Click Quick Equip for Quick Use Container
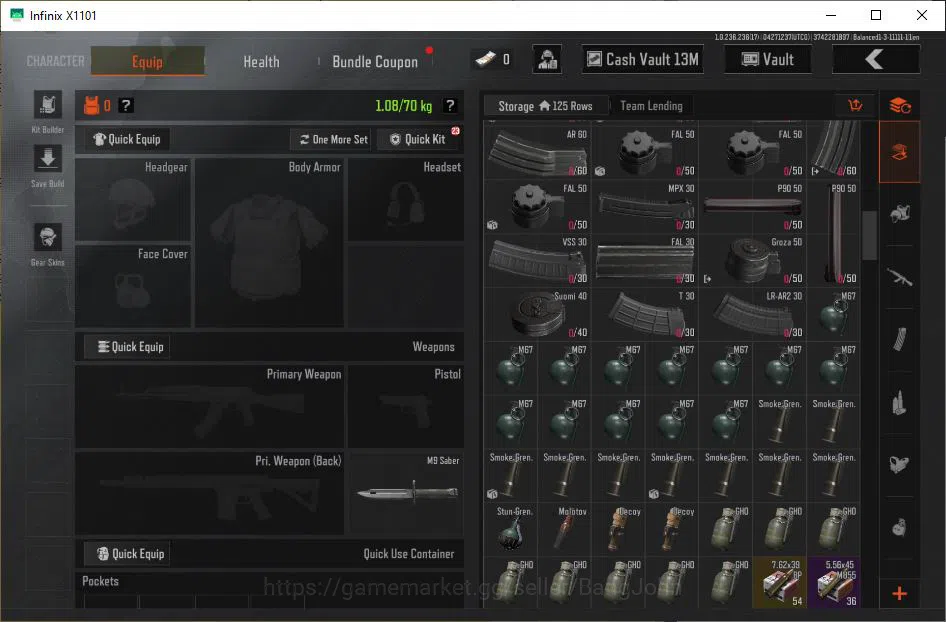Screen dimensions: 946x622 coord(127,554)
